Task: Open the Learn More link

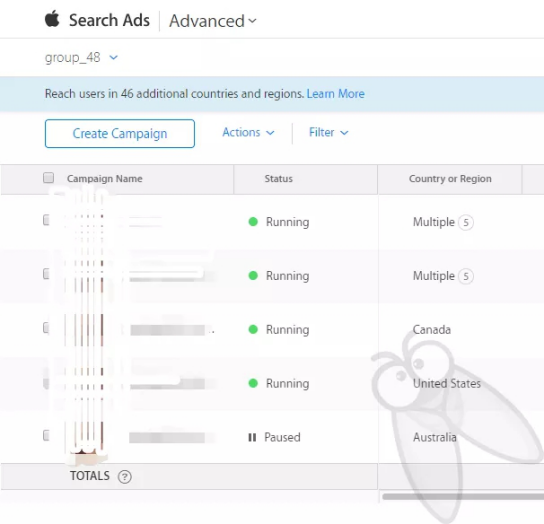Action: pos(335,94)
